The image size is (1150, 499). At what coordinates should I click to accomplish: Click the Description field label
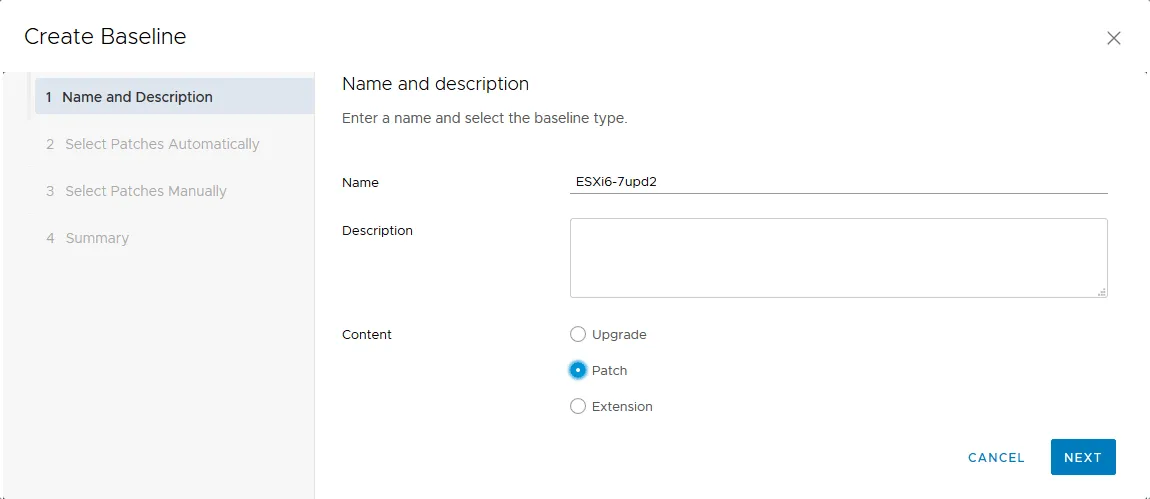point(377,231)
